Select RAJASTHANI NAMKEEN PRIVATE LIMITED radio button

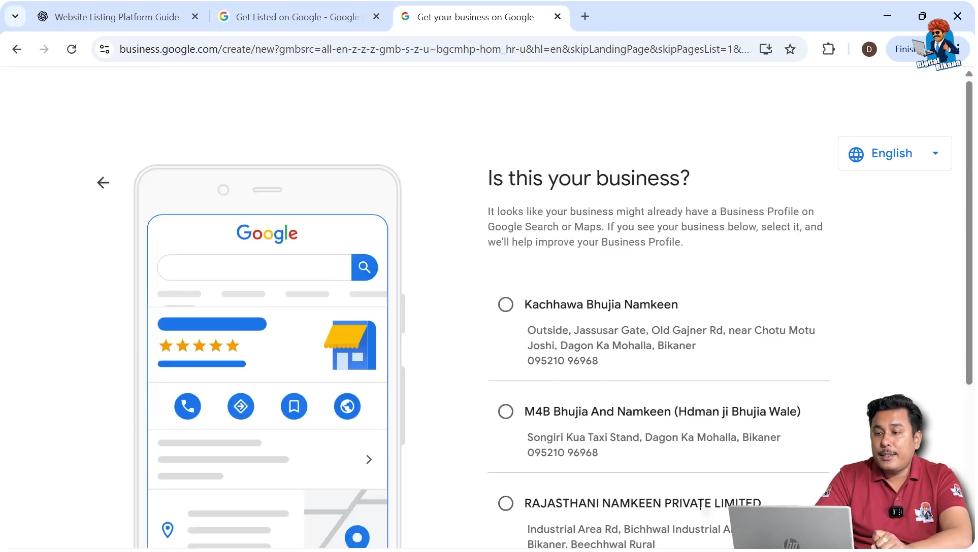(506, 503)
